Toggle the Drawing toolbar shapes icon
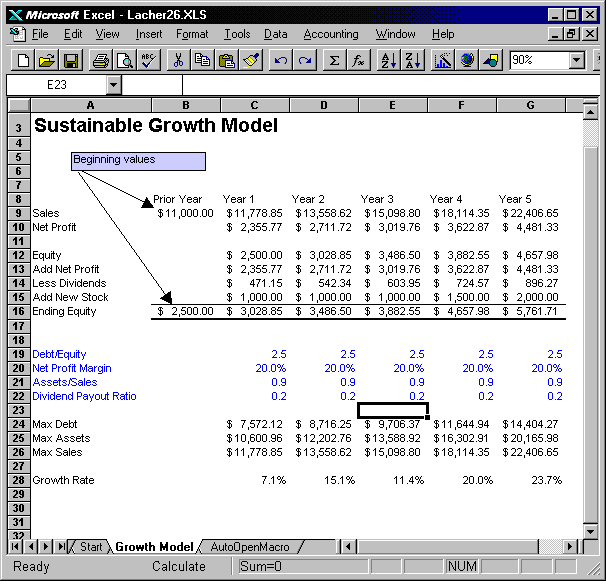Screen dimensions: 606x581 491,60
